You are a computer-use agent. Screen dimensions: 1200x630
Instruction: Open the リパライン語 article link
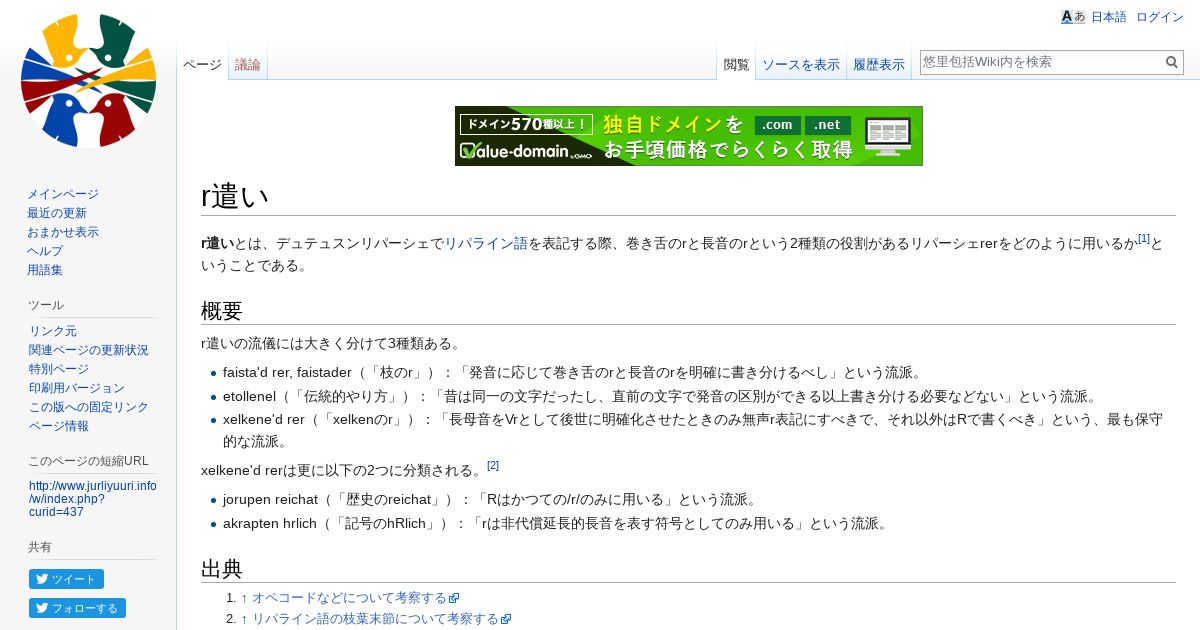click(485, 243)
